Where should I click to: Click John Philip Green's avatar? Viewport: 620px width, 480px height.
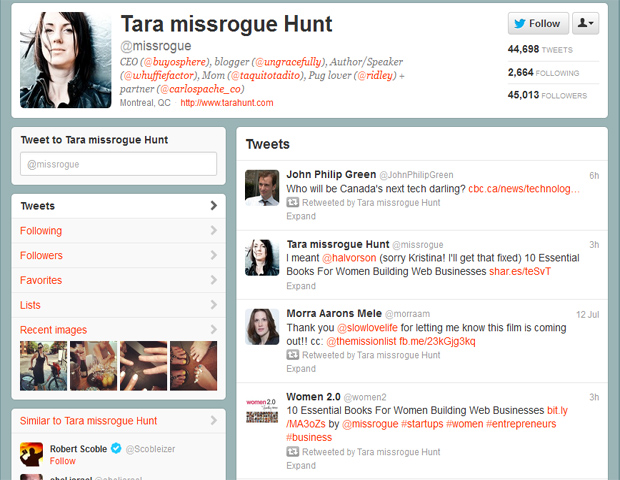click(x=262, y=186)
